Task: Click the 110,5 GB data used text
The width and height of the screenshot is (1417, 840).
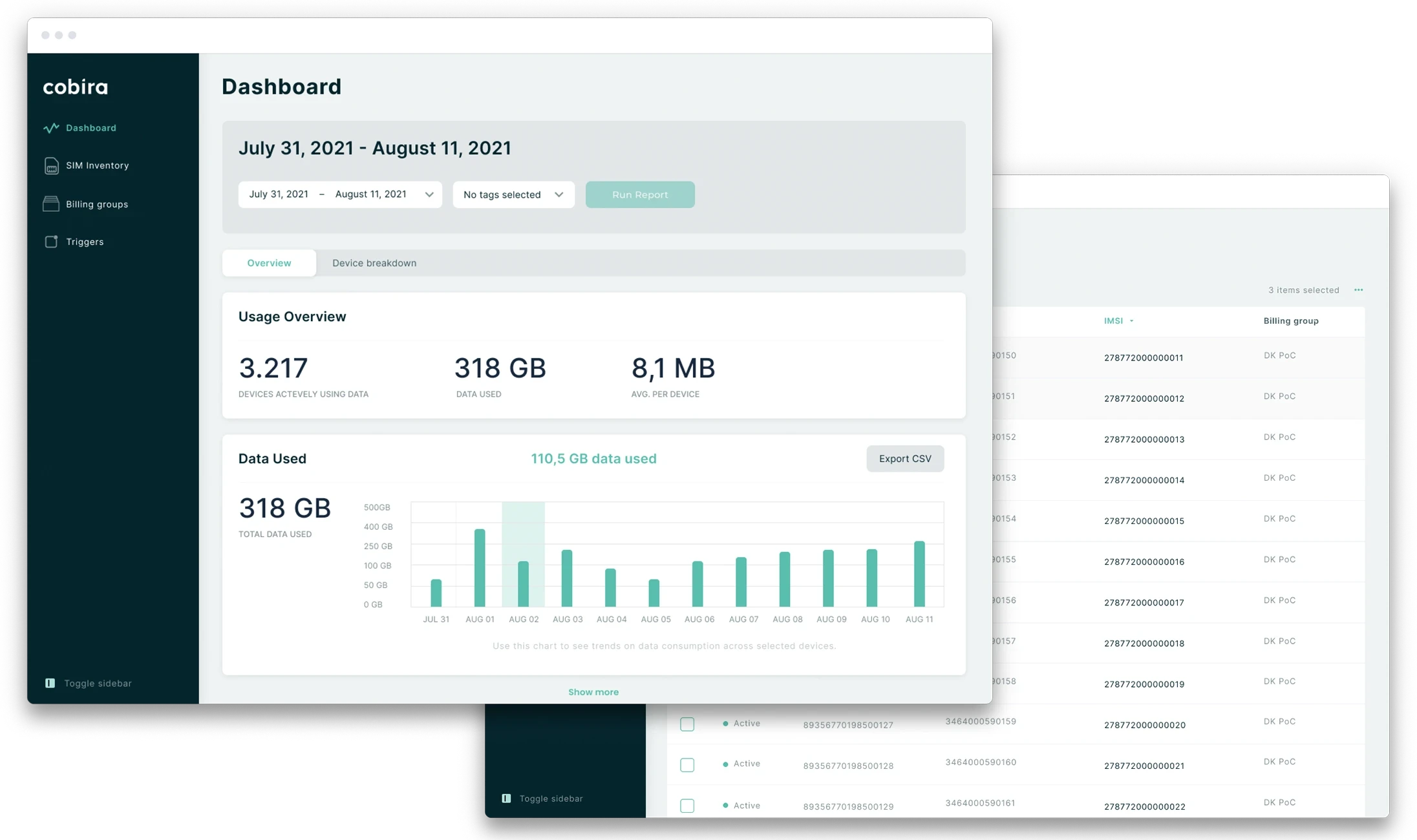Action: coord(593,459)
